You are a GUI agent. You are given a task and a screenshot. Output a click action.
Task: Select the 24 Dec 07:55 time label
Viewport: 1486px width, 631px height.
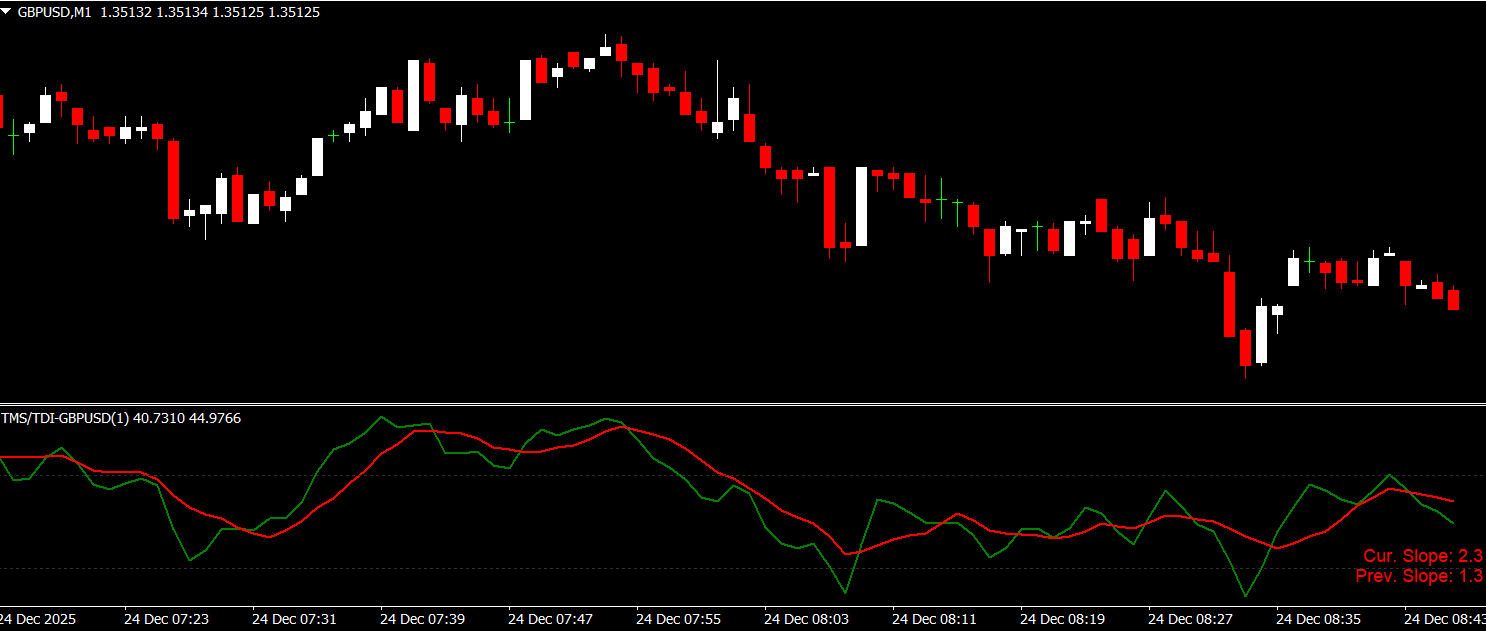coord(678,619)
